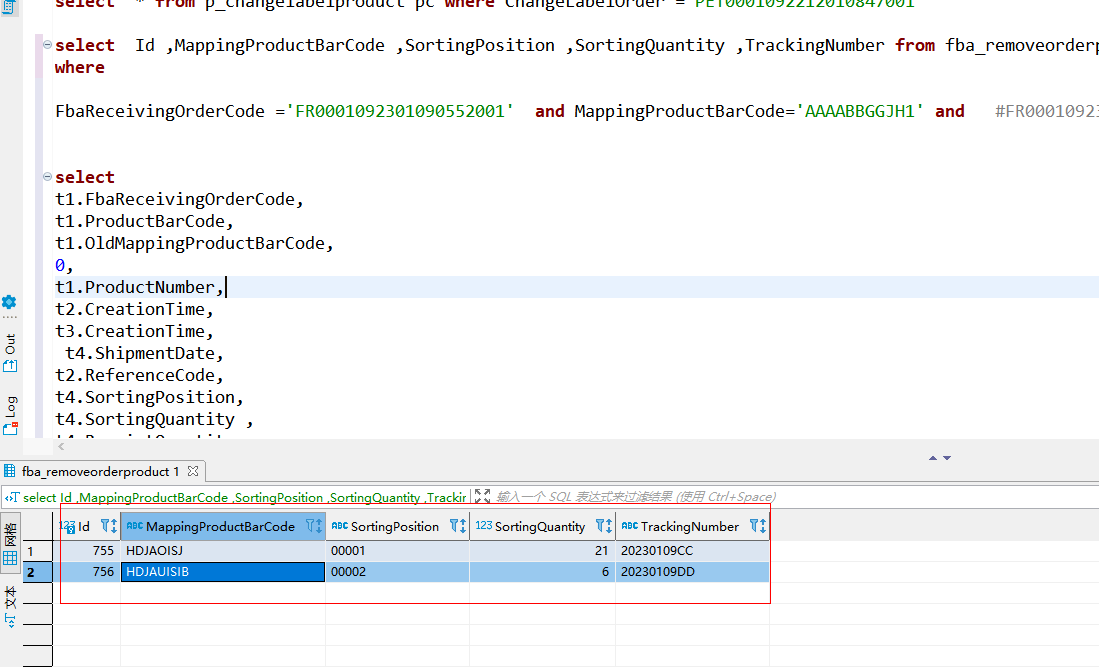Click the TrackingNumber cell 20230109DD

pyautogui.click(x=692, y=572)
